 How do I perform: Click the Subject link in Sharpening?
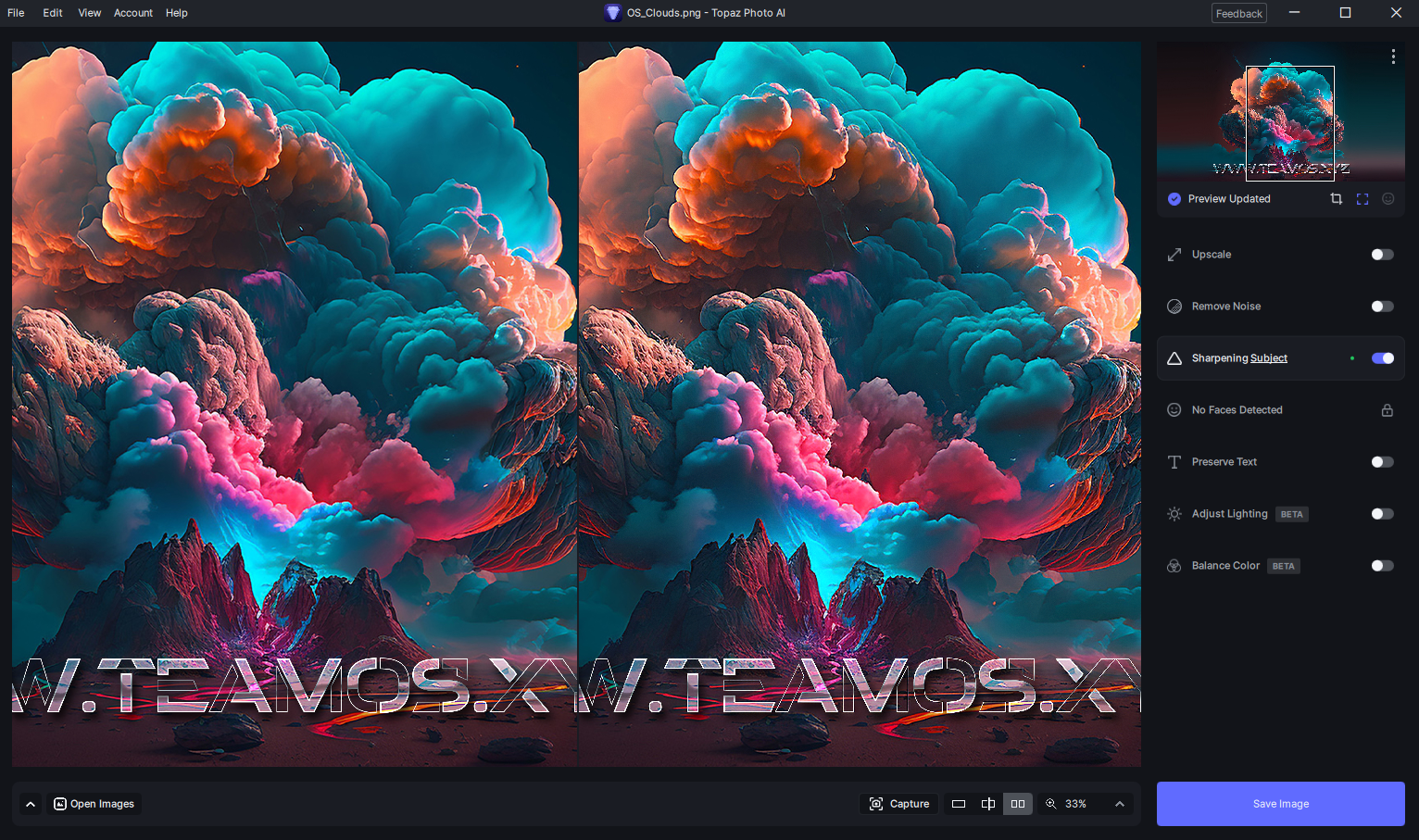point(1269,358)
